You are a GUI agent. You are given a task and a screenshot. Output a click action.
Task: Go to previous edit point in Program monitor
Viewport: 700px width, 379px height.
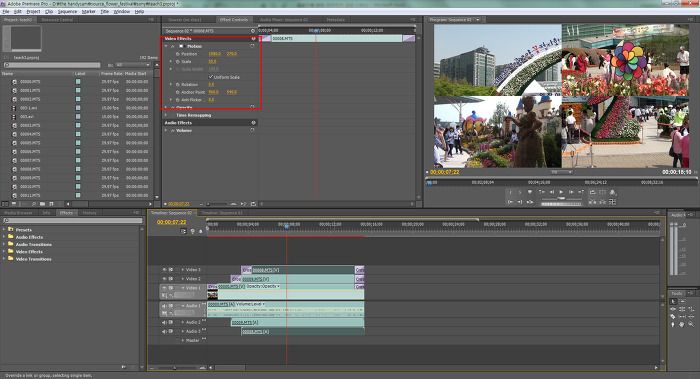[x=542, y=192]
